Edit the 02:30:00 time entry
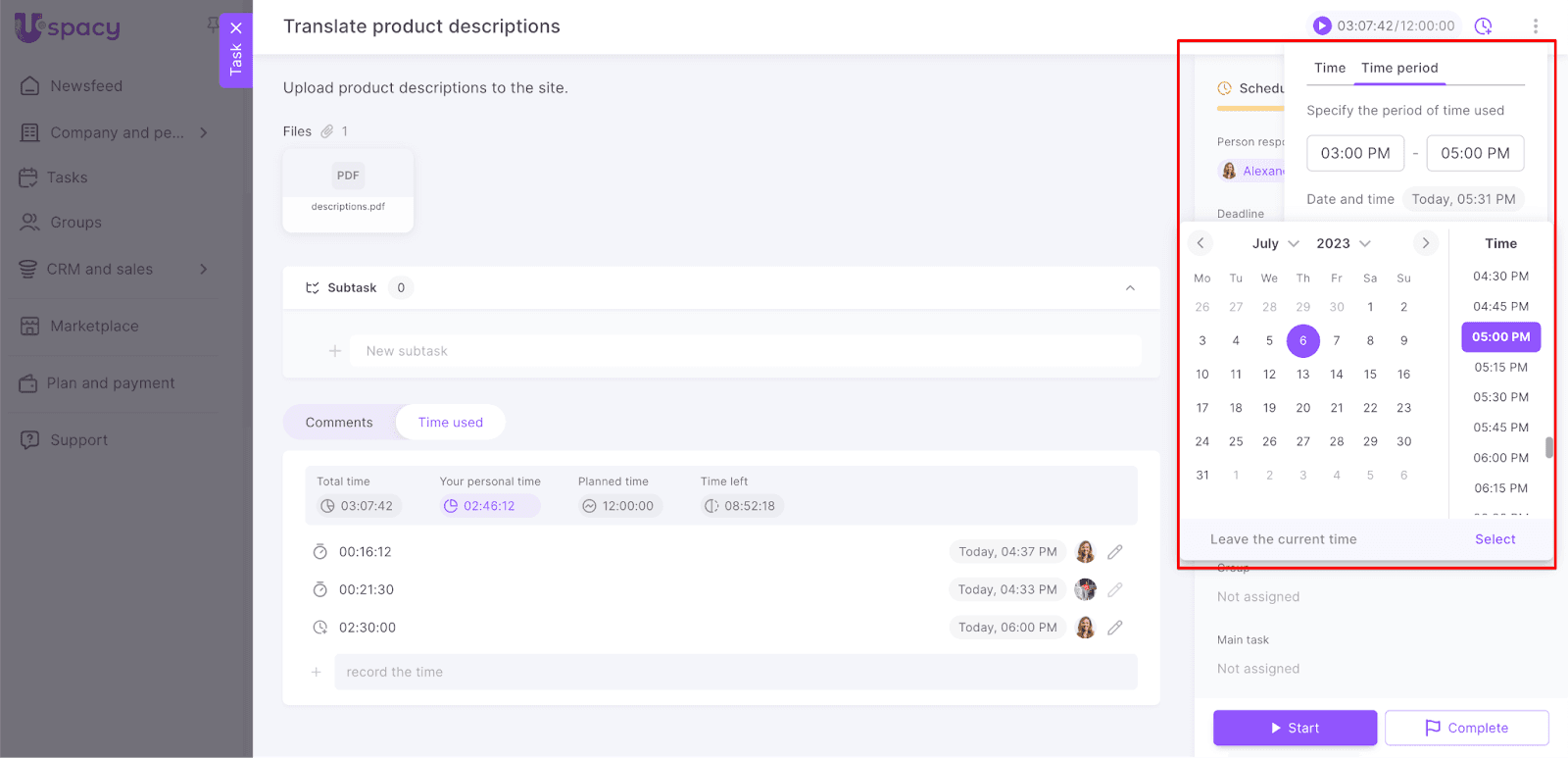The image size is (1568, 758). (x=1114, y=628)
